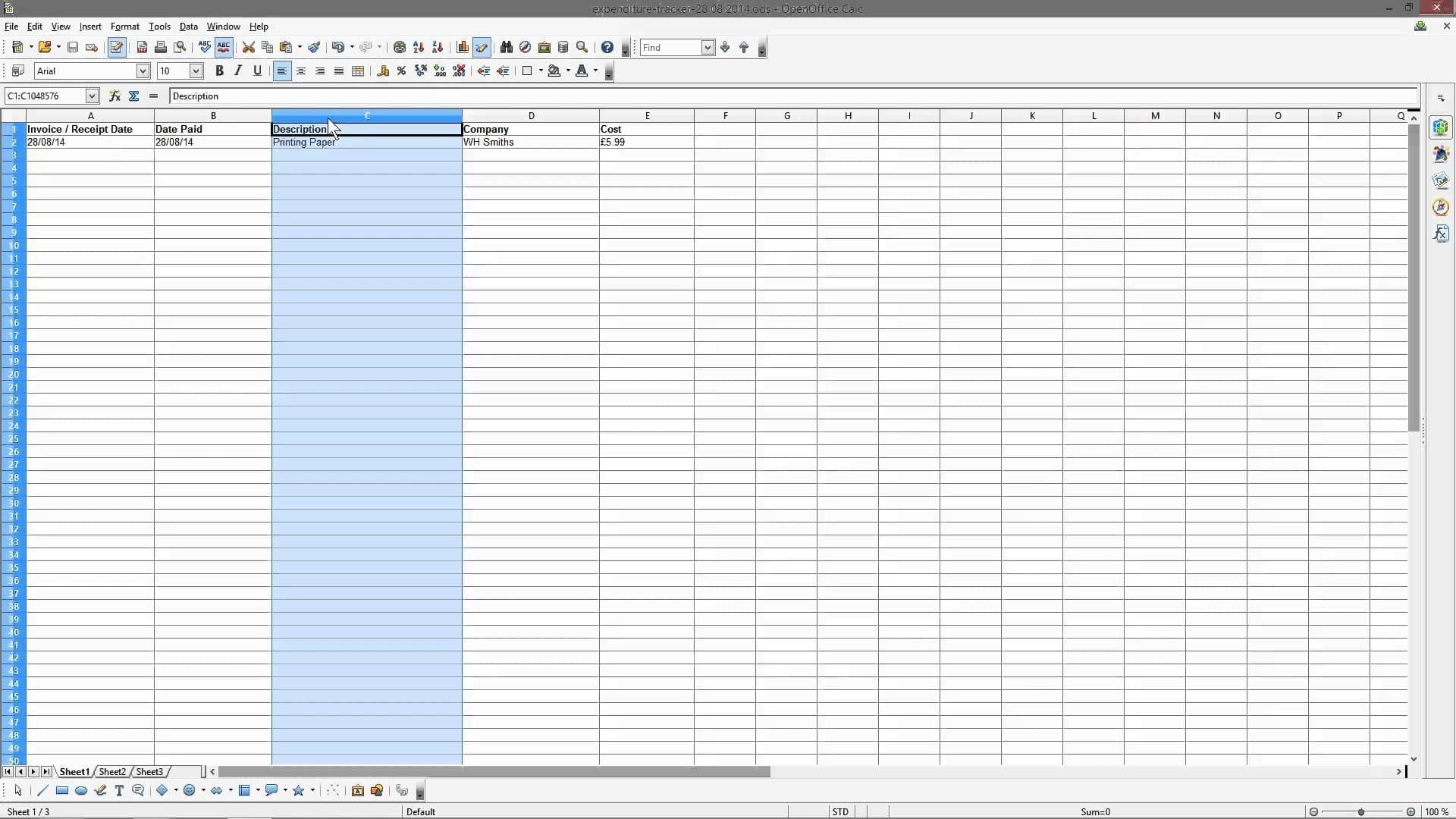1456x819 pixels.
Task: Click the Align Left icon
Action: 282,70
